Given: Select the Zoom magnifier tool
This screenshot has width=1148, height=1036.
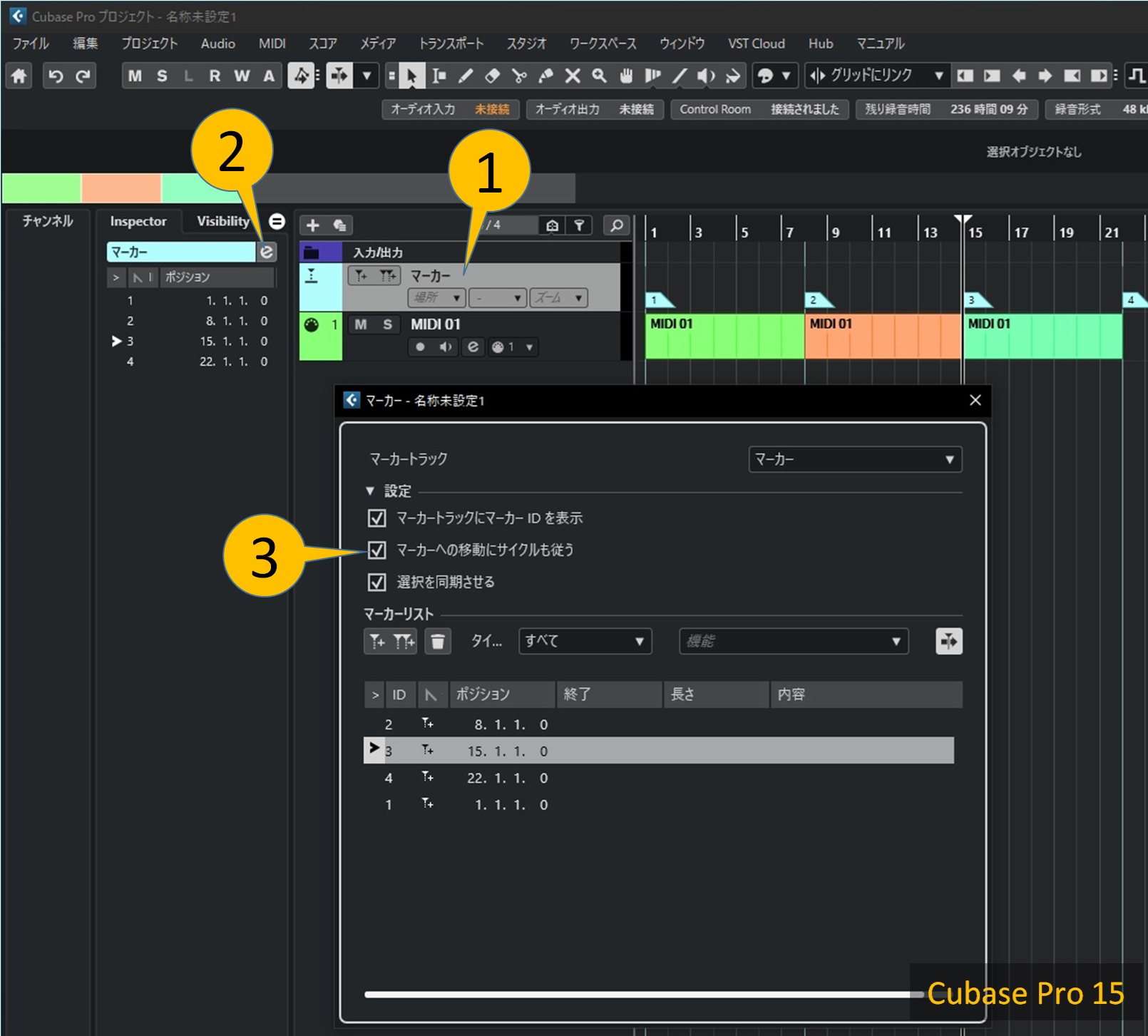Looking at the screenshot, I should coord(599,76).
